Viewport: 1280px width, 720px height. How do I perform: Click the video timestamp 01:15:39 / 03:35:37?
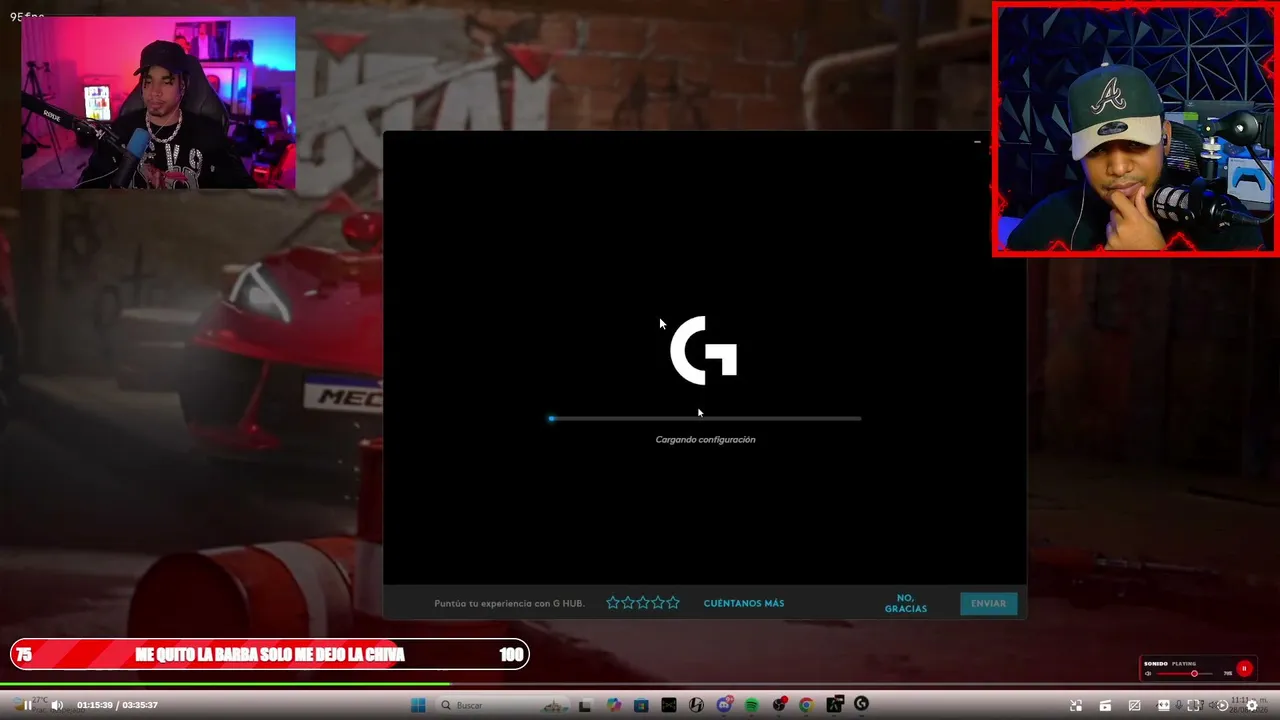(117, 705)
